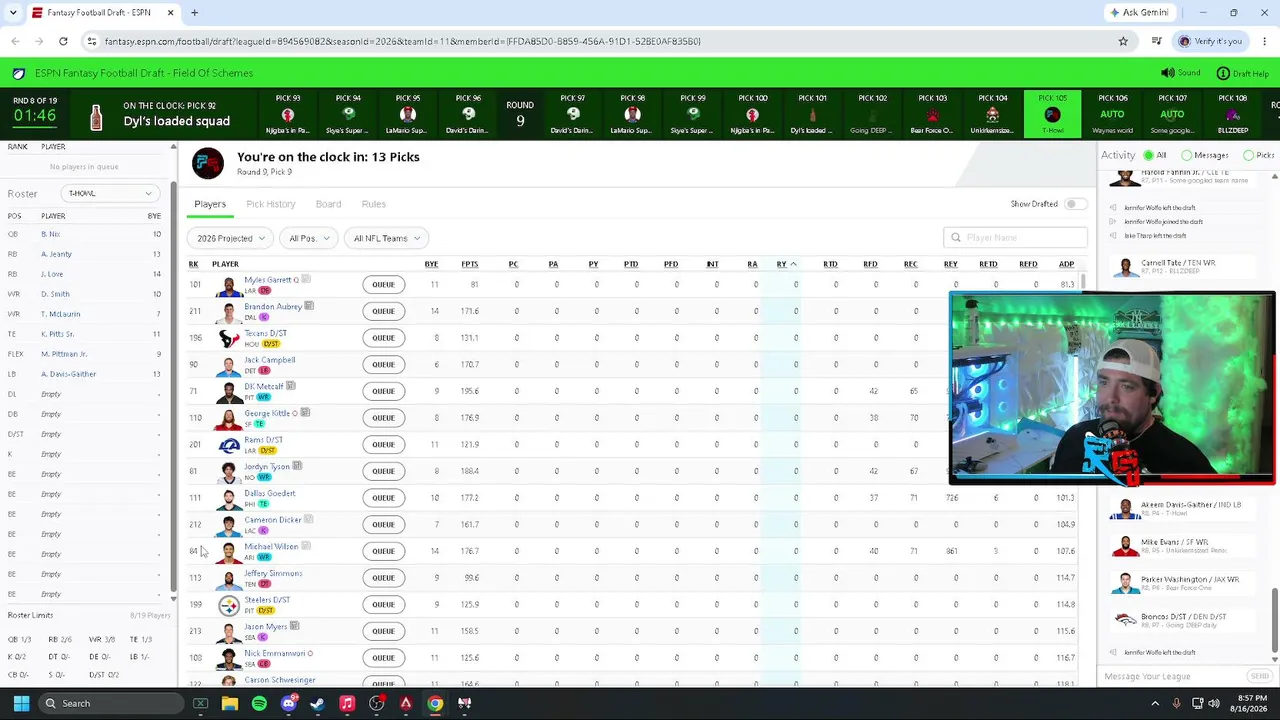Reload the page with the browser refresh icon
This screenshot has height=720, width=1280.
[x=63, y=41]
